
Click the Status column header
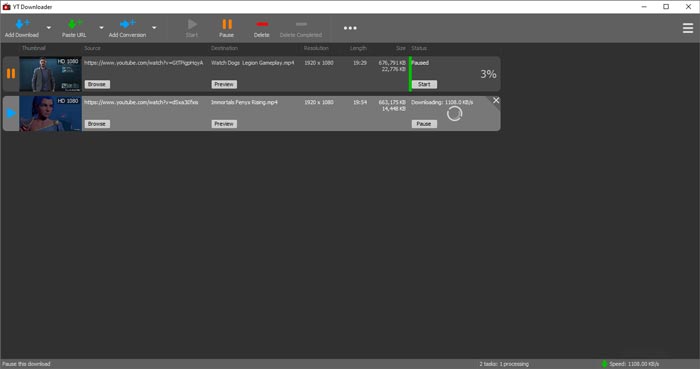coord(419,48)
